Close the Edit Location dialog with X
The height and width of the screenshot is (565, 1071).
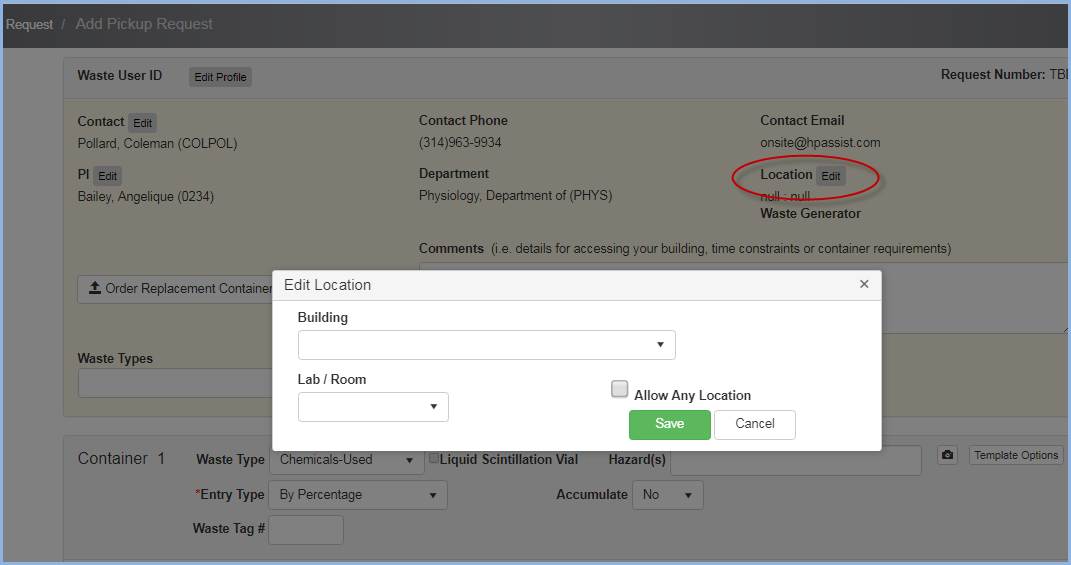864,285
